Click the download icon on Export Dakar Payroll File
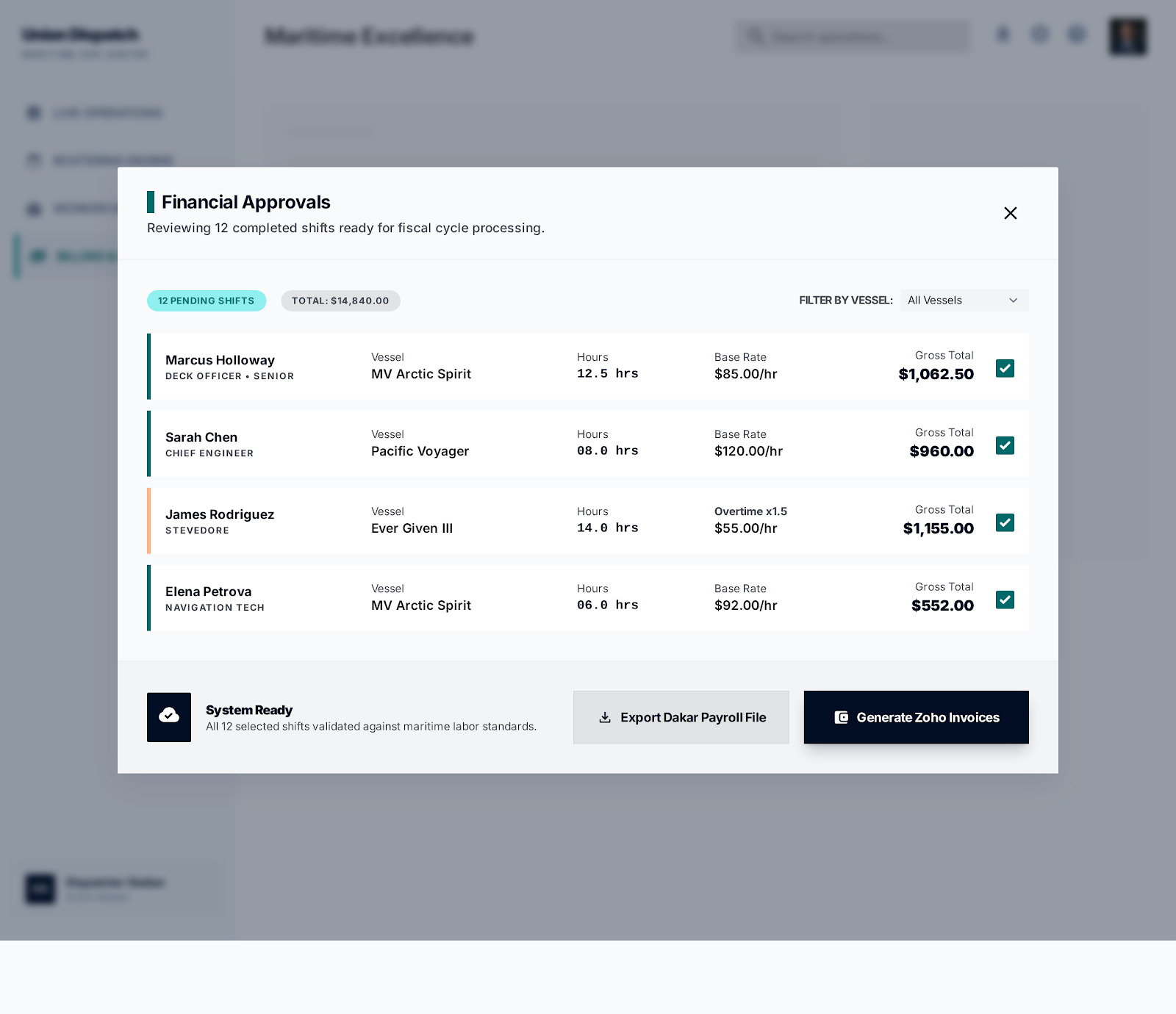Image resolution: width=1176 pixels, height=1014 pixels. click(606, 717)
